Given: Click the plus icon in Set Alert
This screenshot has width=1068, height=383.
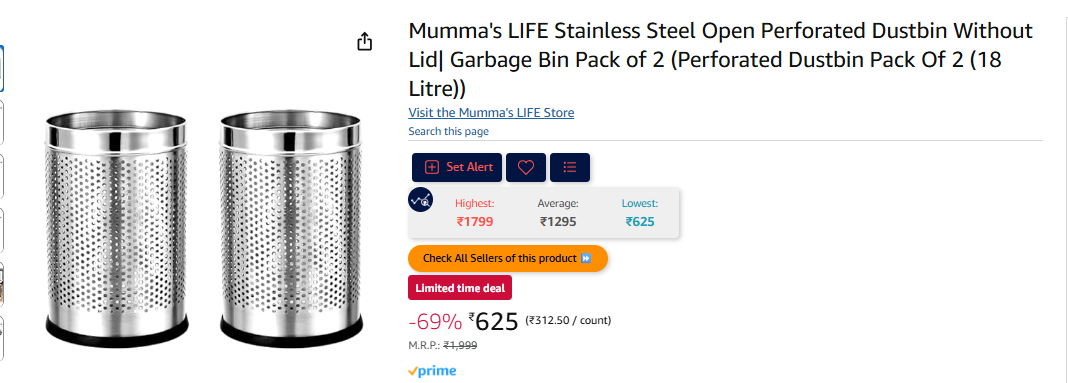Looking at the screenshot, I should [x=432, y=167].
